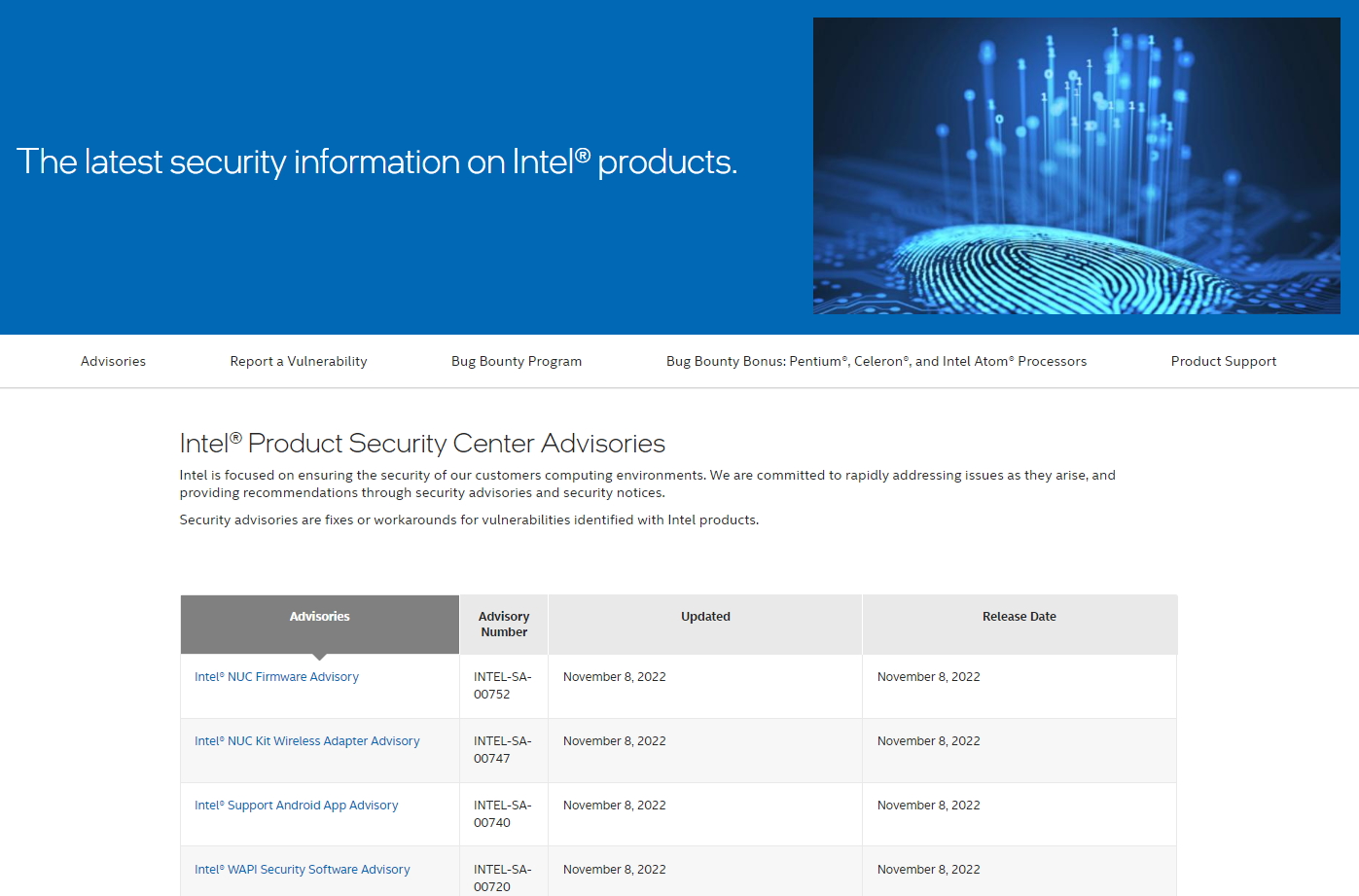Viewport: 1359px width, 896px height.
Task: Click the sort direction caret under Advisories header
Action: (x=319, y=654)
